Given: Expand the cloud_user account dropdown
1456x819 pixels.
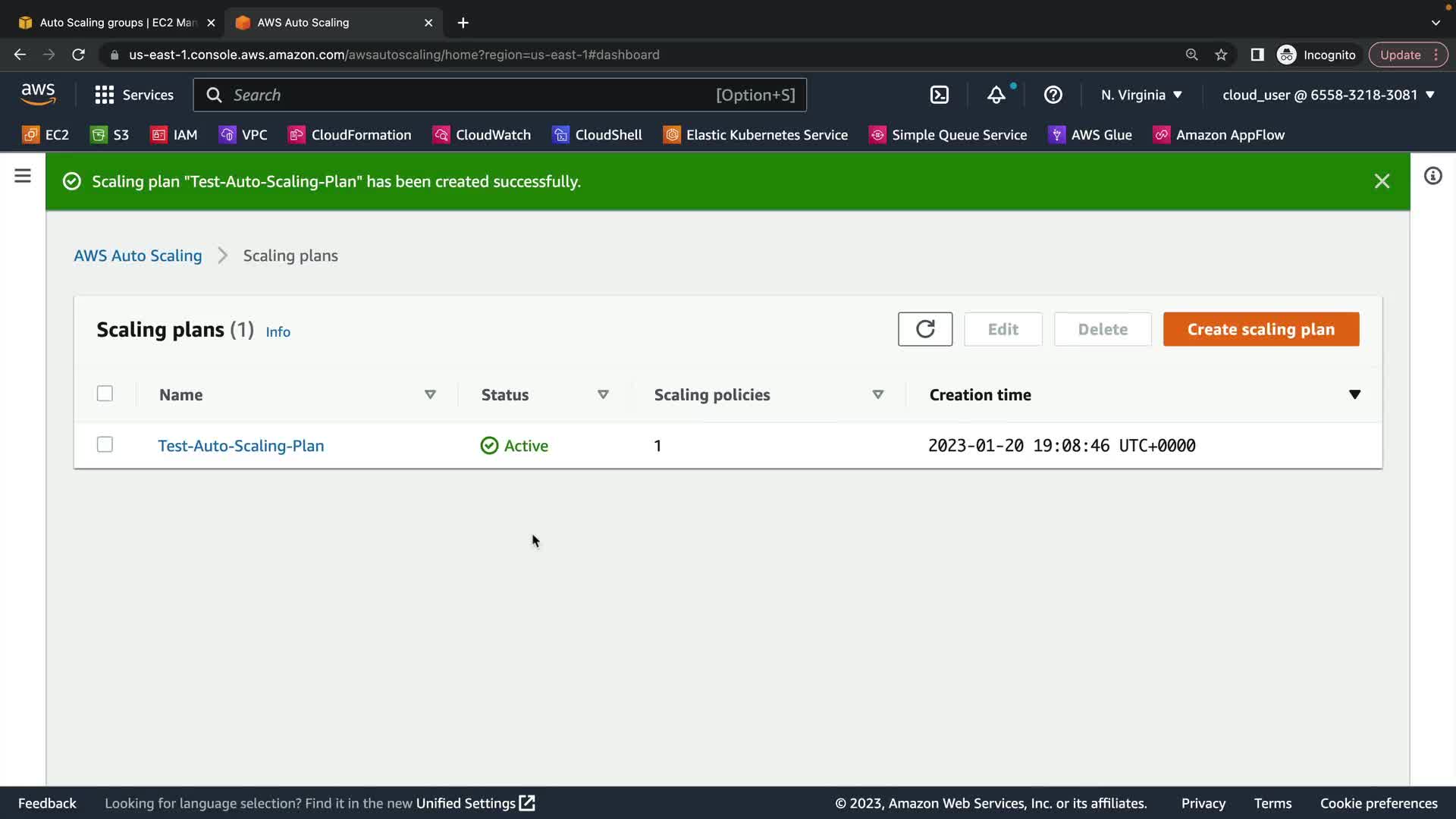Looking at the screenshot, I should click(1328, 95).
